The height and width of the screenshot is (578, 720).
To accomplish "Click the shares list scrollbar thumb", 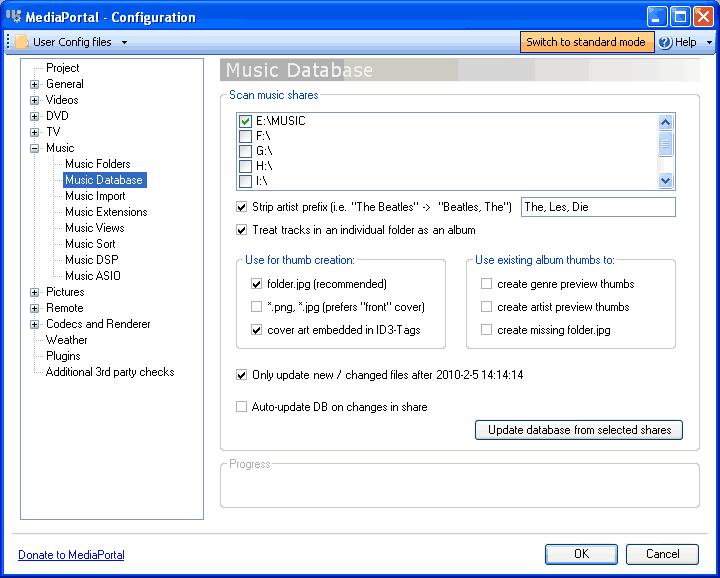I will tap(665, 144).
